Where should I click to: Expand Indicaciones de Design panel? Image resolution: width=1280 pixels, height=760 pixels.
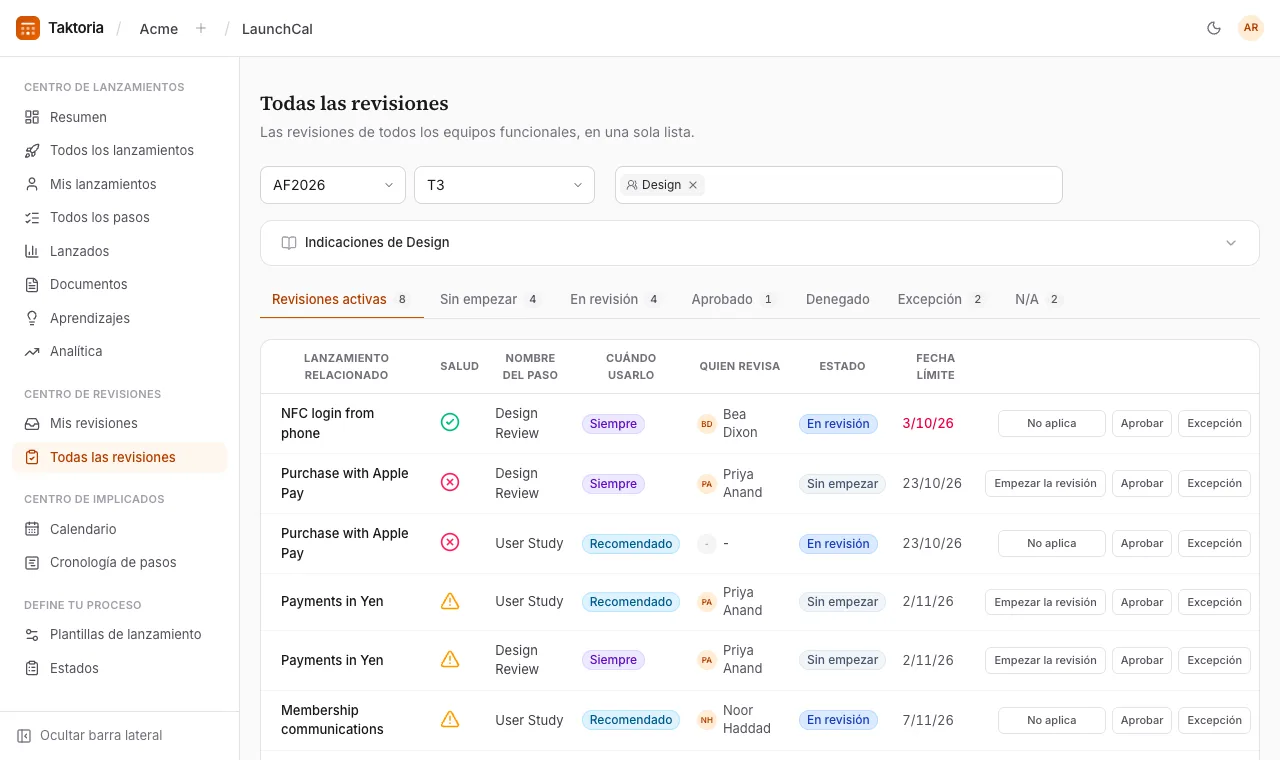[760, 243]
